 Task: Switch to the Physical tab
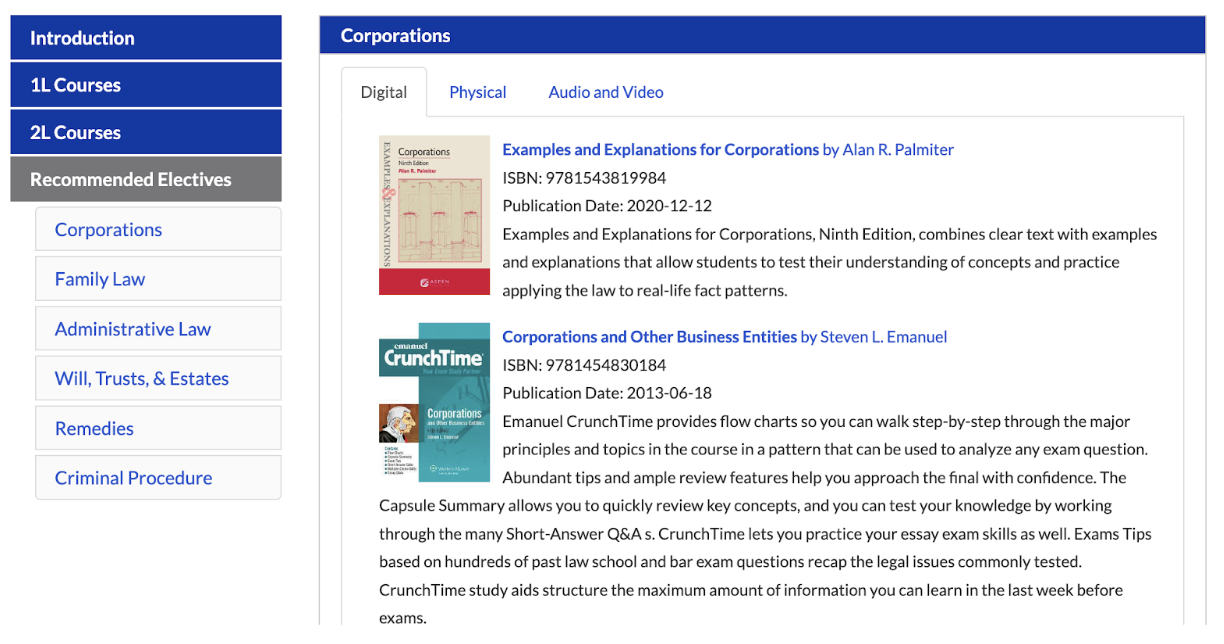coord(477,92)
